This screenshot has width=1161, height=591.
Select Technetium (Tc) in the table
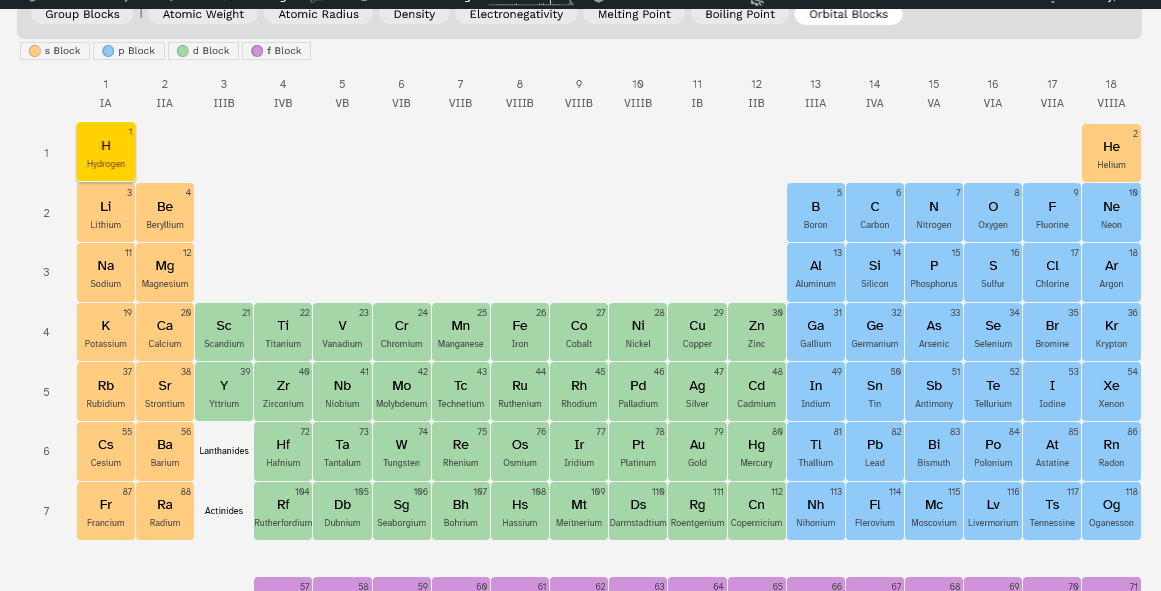[x=461, y=391]
